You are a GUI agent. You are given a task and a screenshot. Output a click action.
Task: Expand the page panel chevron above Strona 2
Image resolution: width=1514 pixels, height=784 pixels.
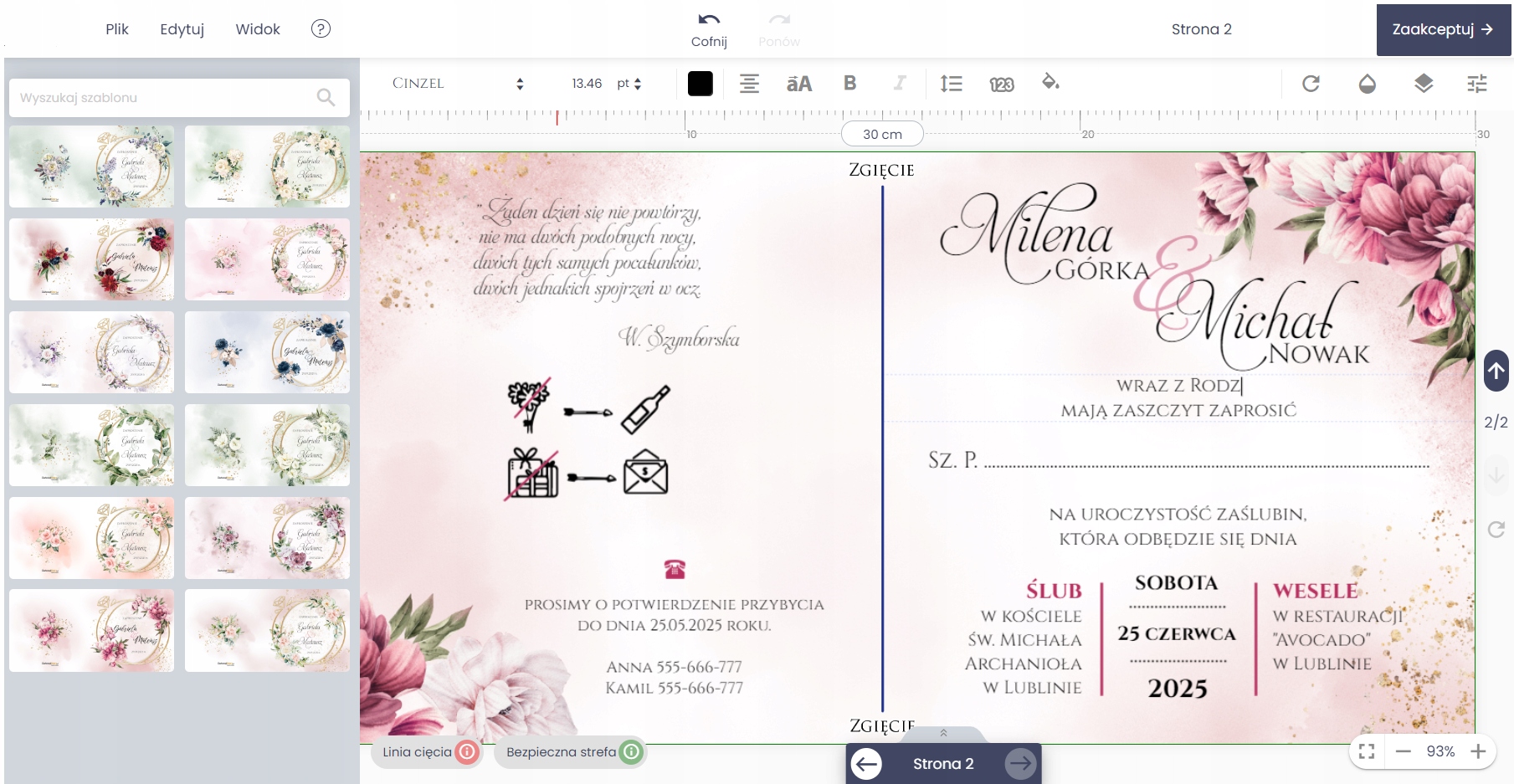click(x=943, y=733)
